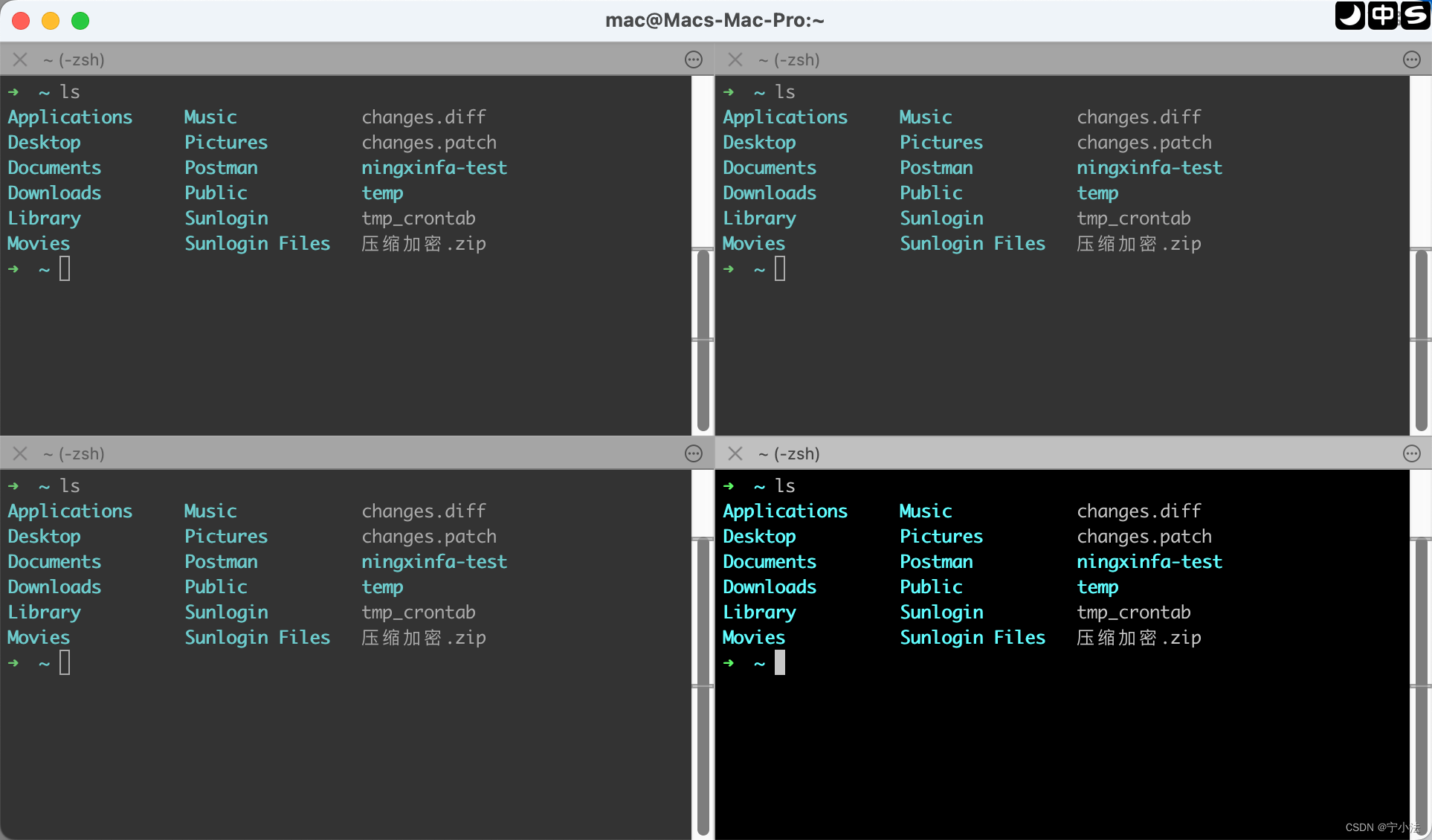Focus the top-left pane prompt cursor
Screen dimensions: 1432x840
tap(65, 268)
